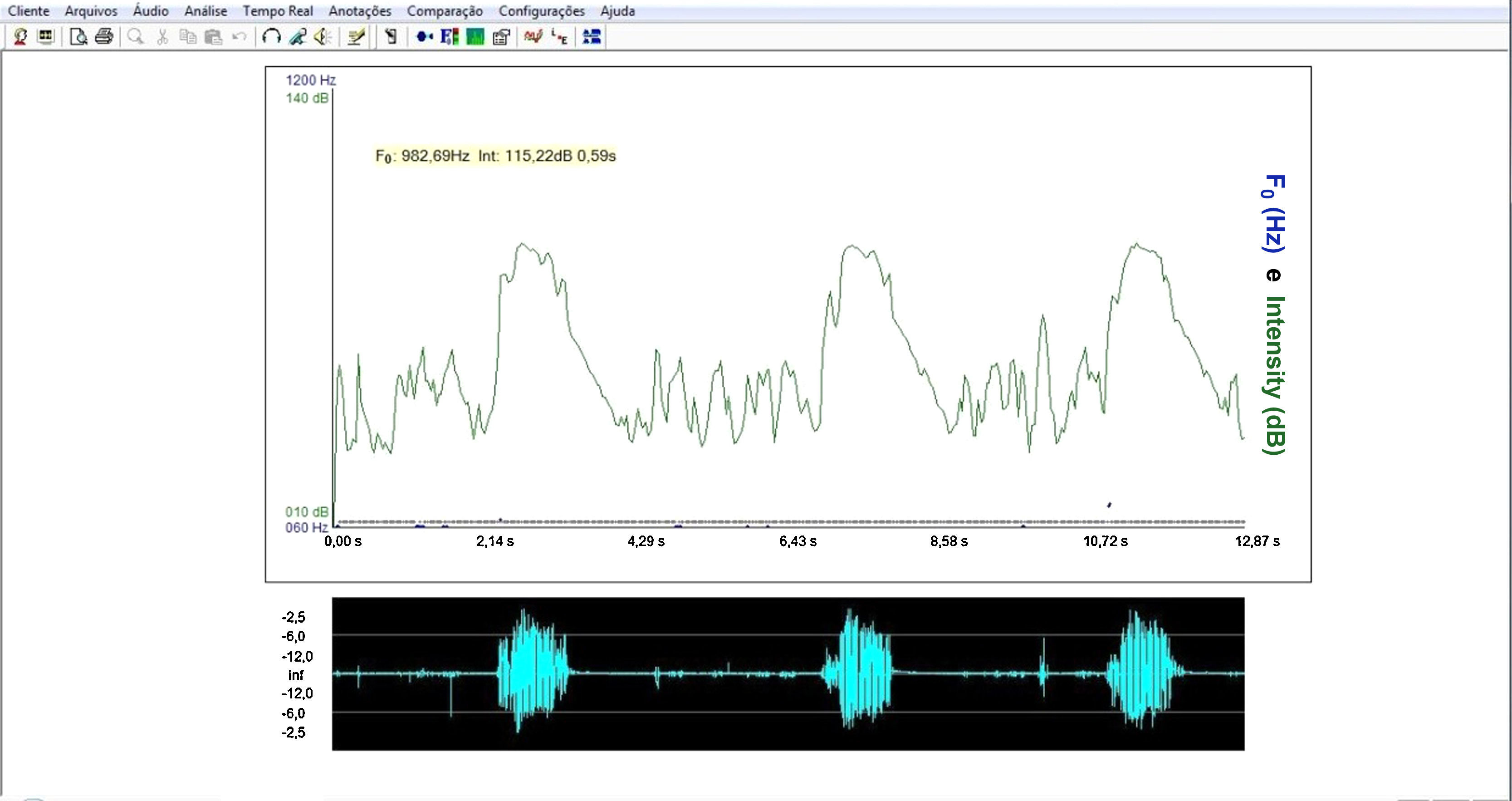Open the Arquivos menu

tap(91, 11)
